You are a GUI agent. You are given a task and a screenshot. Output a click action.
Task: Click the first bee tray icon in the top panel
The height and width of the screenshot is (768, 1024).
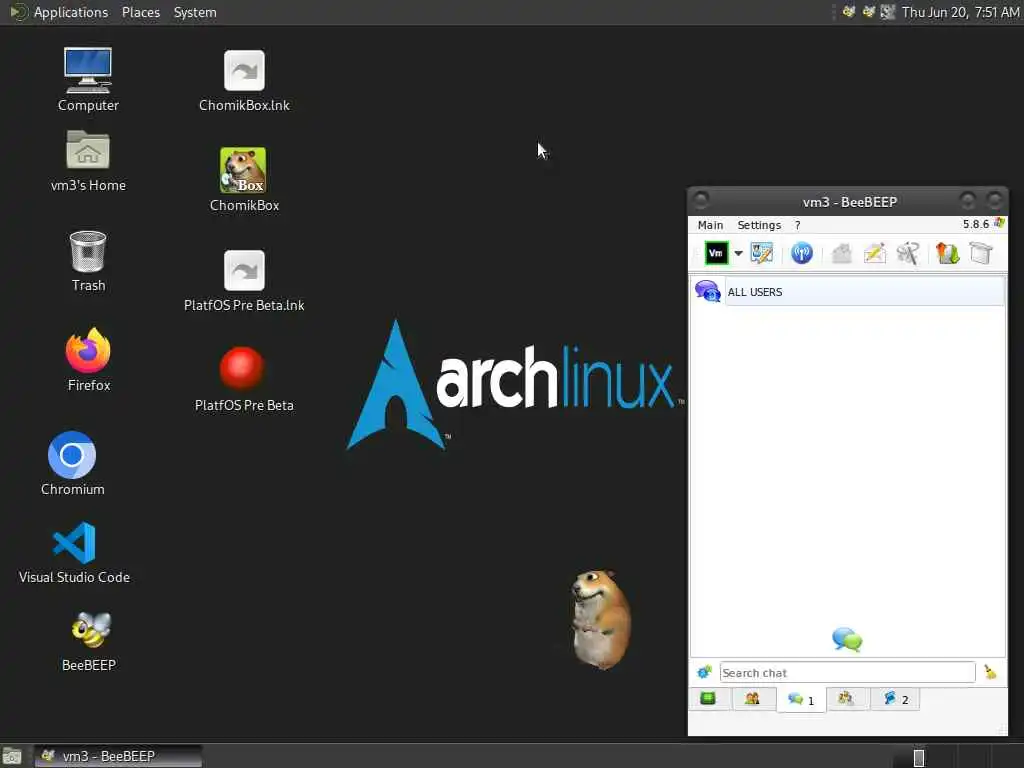(x=848, y=11)
